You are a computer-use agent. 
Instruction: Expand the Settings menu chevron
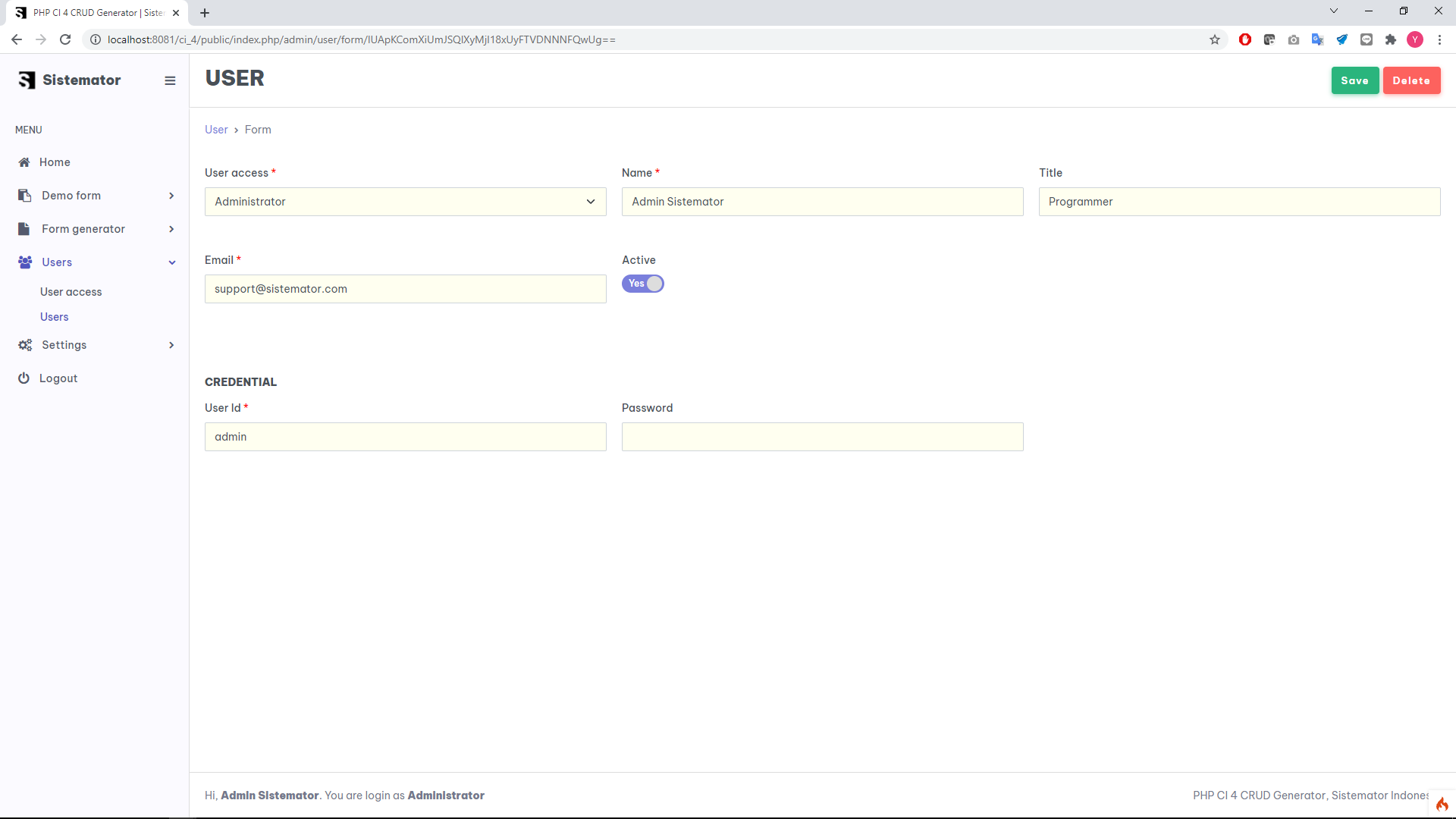171,345
